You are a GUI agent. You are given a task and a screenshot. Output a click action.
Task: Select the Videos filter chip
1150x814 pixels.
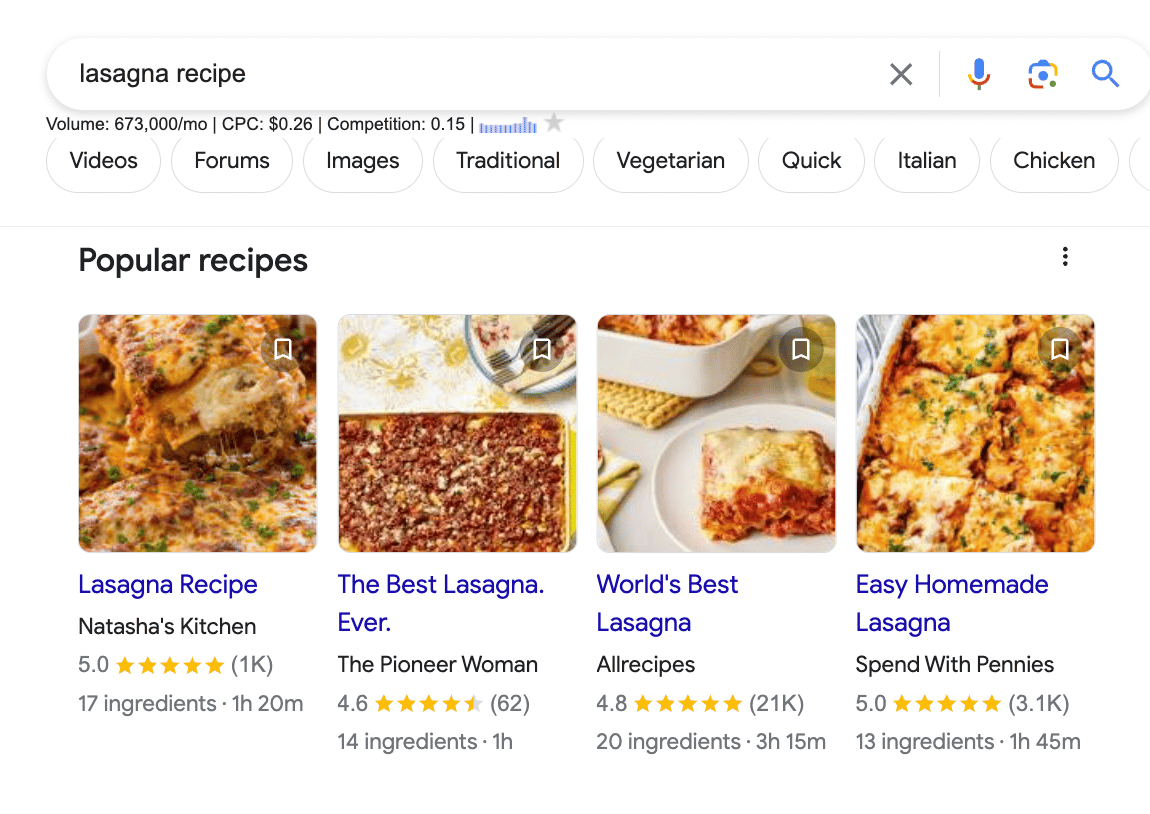[103, 161]
